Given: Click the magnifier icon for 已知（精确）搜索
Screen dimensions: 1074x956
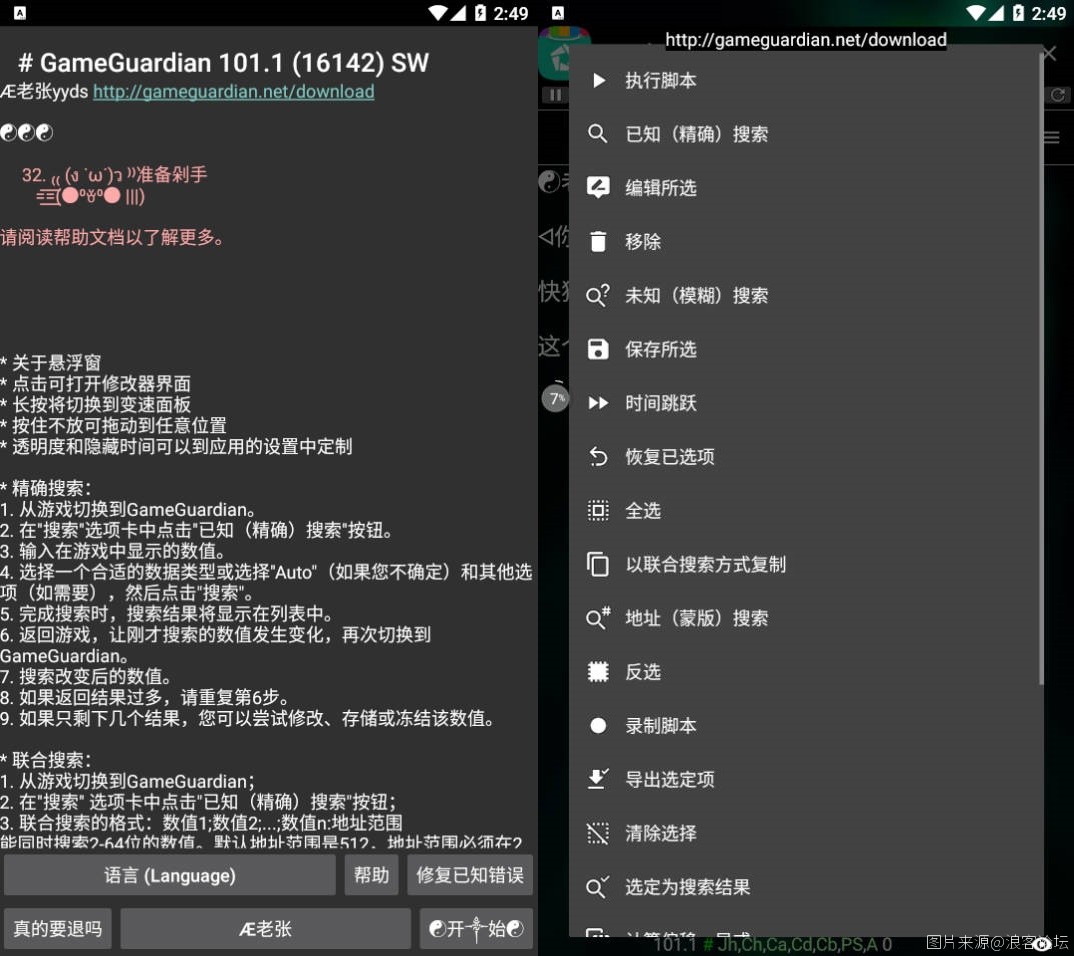Looking at the screenshot, I should coord(598,134).
